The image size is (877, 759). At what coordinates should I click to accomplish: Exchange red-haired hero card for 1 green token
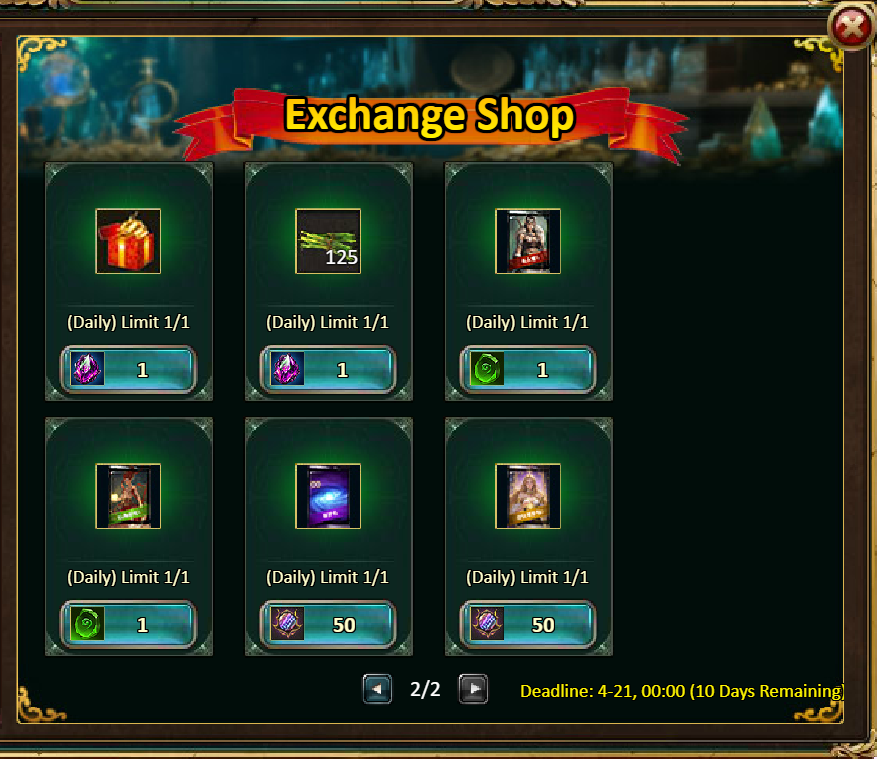pyautogui.click(x=128, y=624)
